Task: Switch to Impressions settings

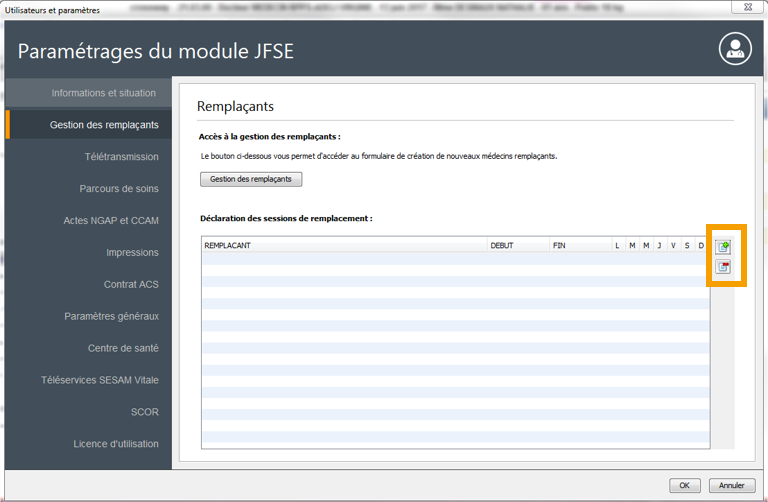Action: [x=89, y=252]
